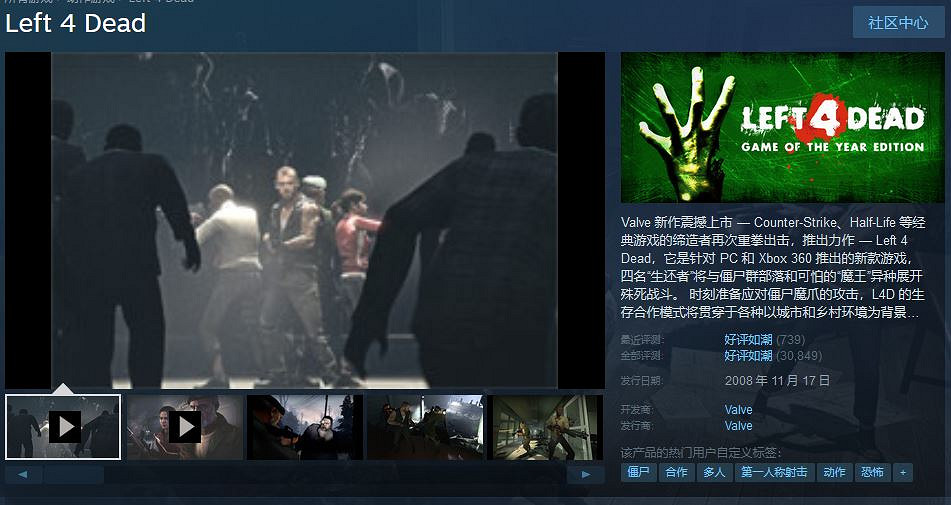Select the 合作 tag
The image size is (951, 505).
coord(676,472)
